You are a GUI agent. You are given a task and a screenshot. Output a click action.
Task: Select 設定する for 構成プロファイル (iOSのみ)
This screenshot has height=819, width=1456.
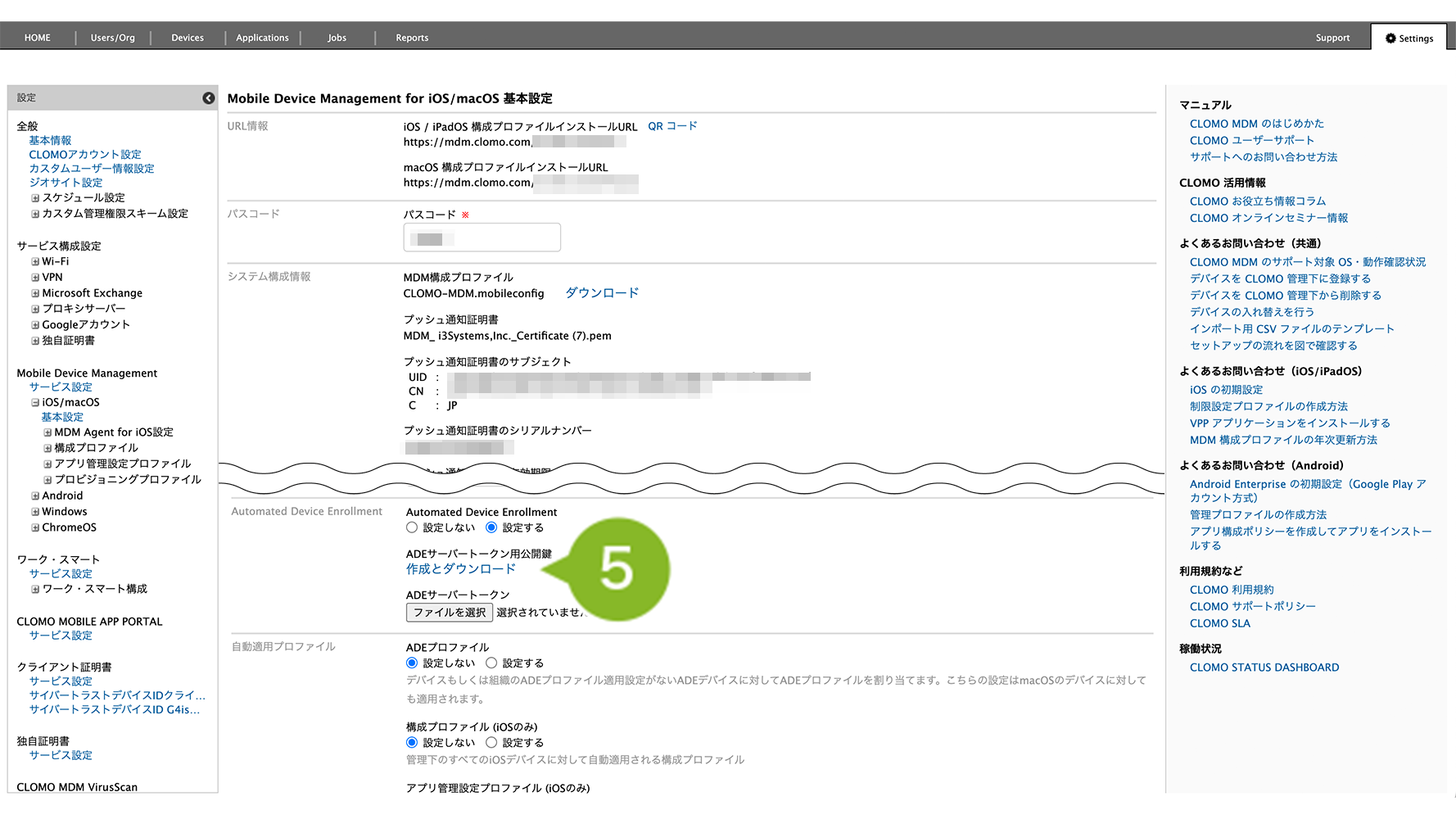point(491,742)
